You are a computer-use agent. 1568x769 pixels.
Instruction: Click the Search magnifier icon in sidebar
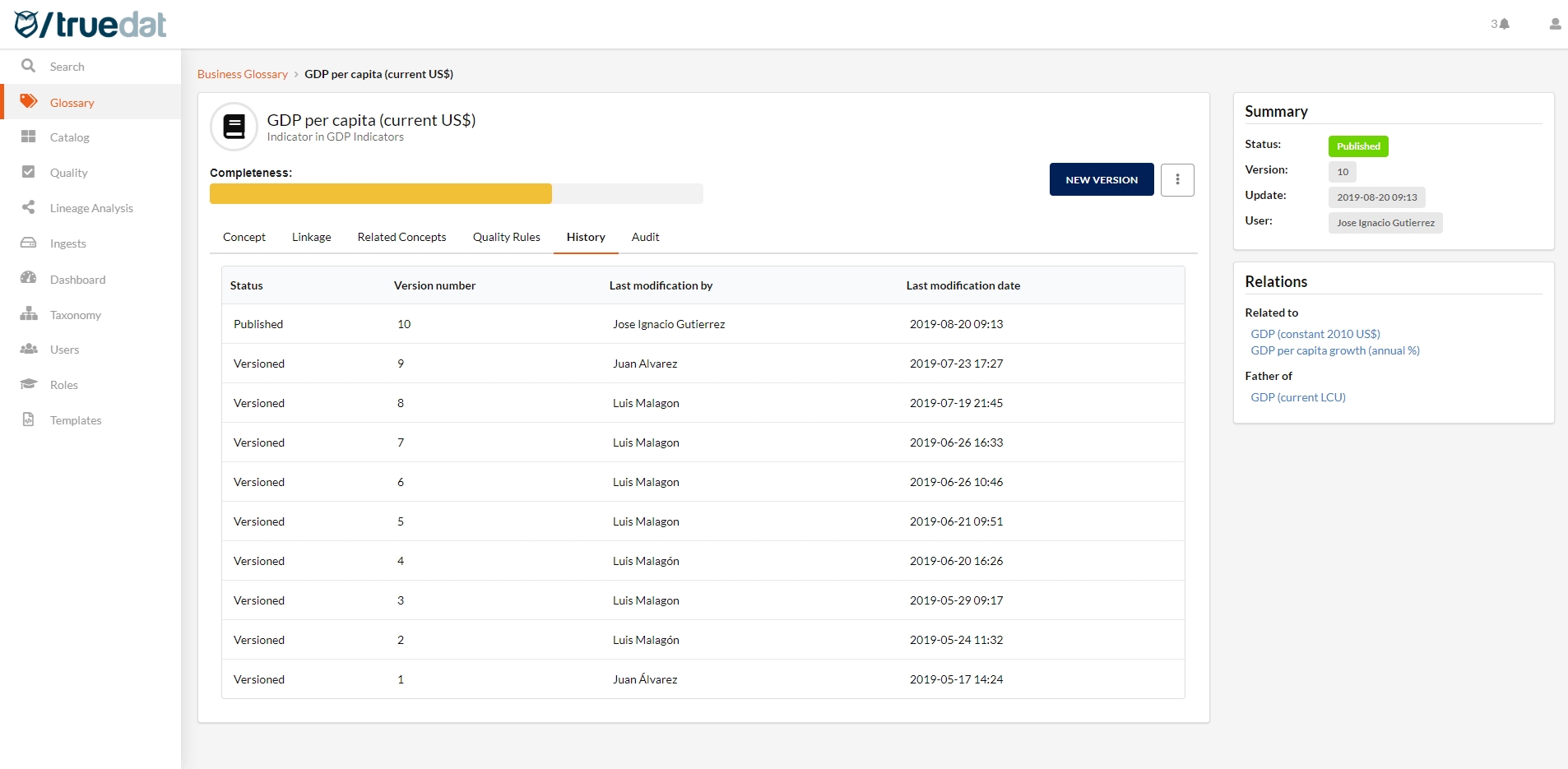click(29, 66)
